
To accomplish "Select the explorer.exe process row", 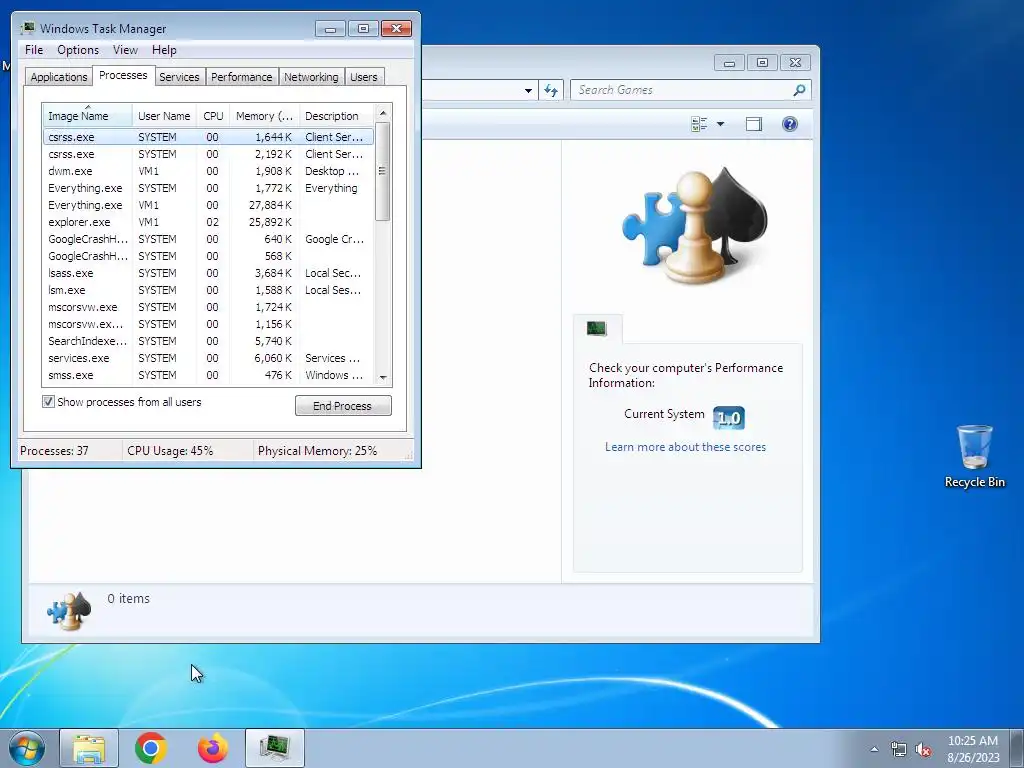I will point(208,222).
